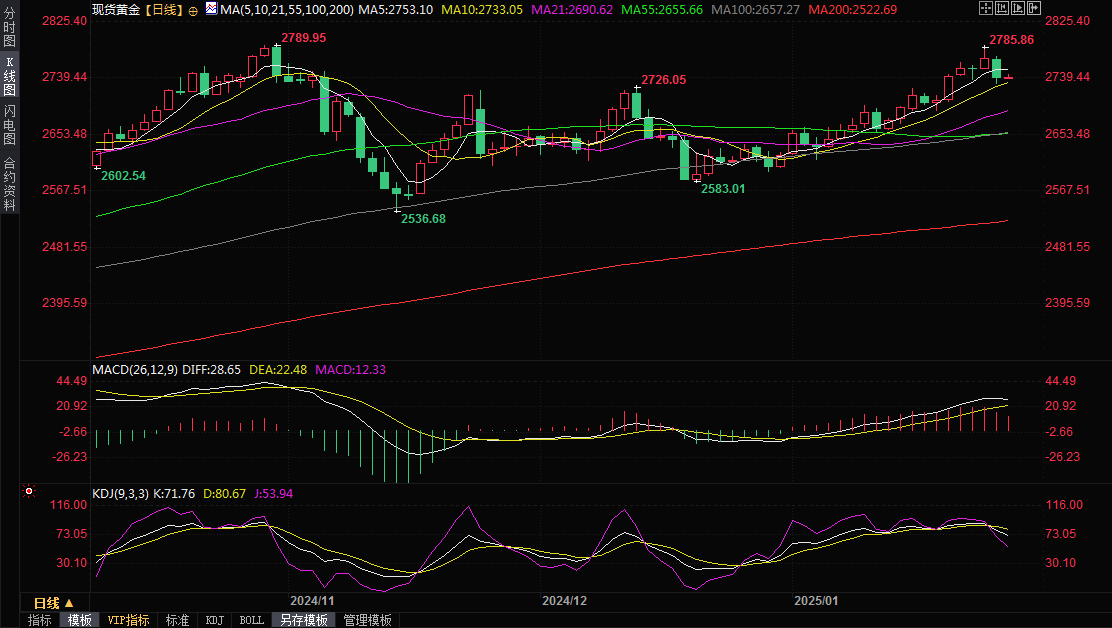Click the MA21:2690.62 value
Image resolution: width=1112 pixels, height=628 pixels.
tap(572, 10)
